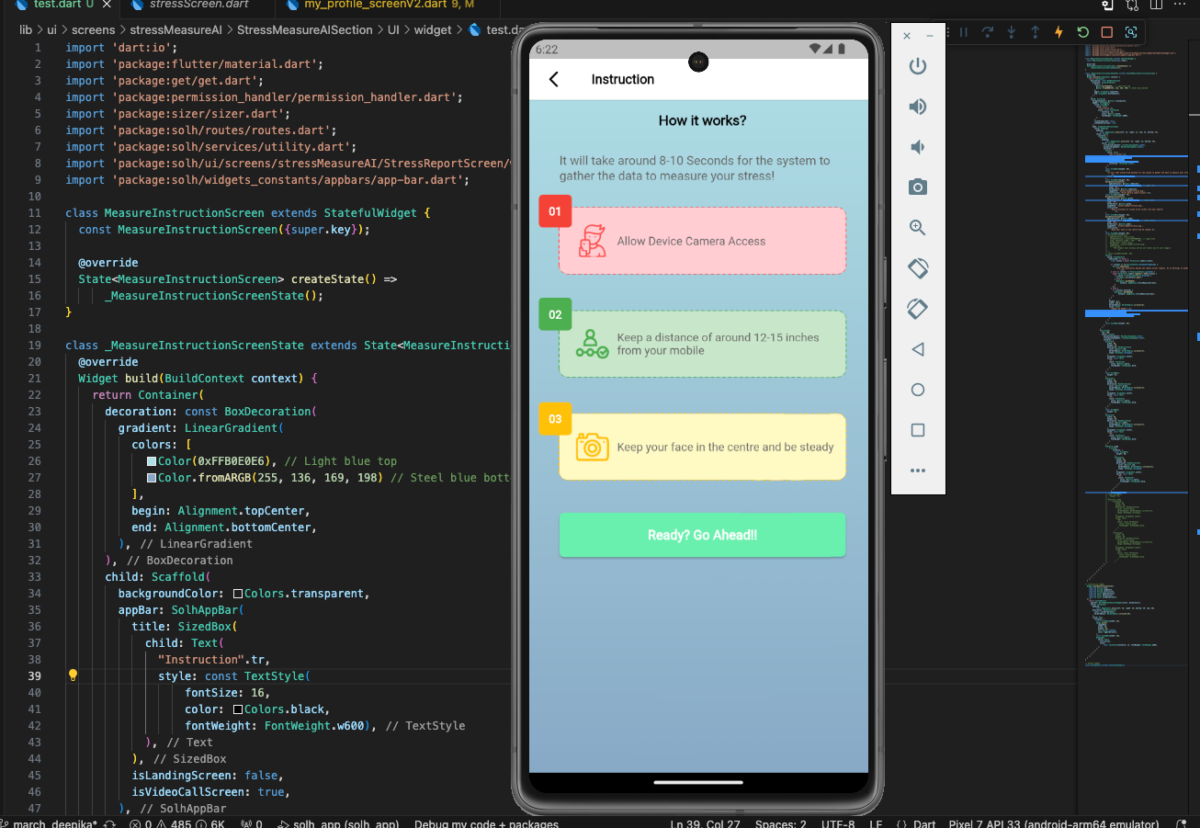Click the StressMeasureAISection breadcrumb segment
This screenshot has height=828, width=1200.
[x=304, y=30]
